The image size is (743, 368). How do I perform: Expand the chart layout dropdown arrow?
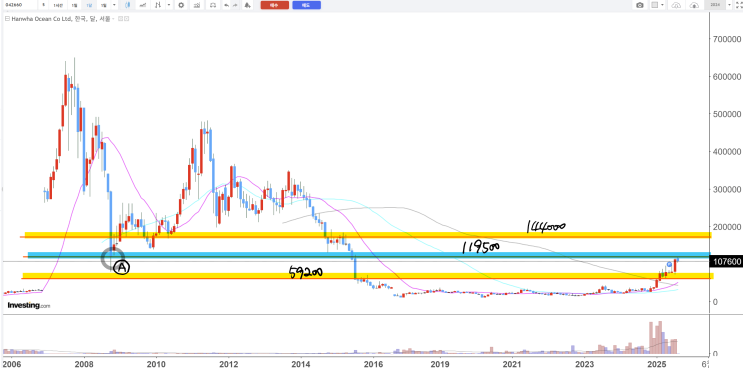(662, 5)
